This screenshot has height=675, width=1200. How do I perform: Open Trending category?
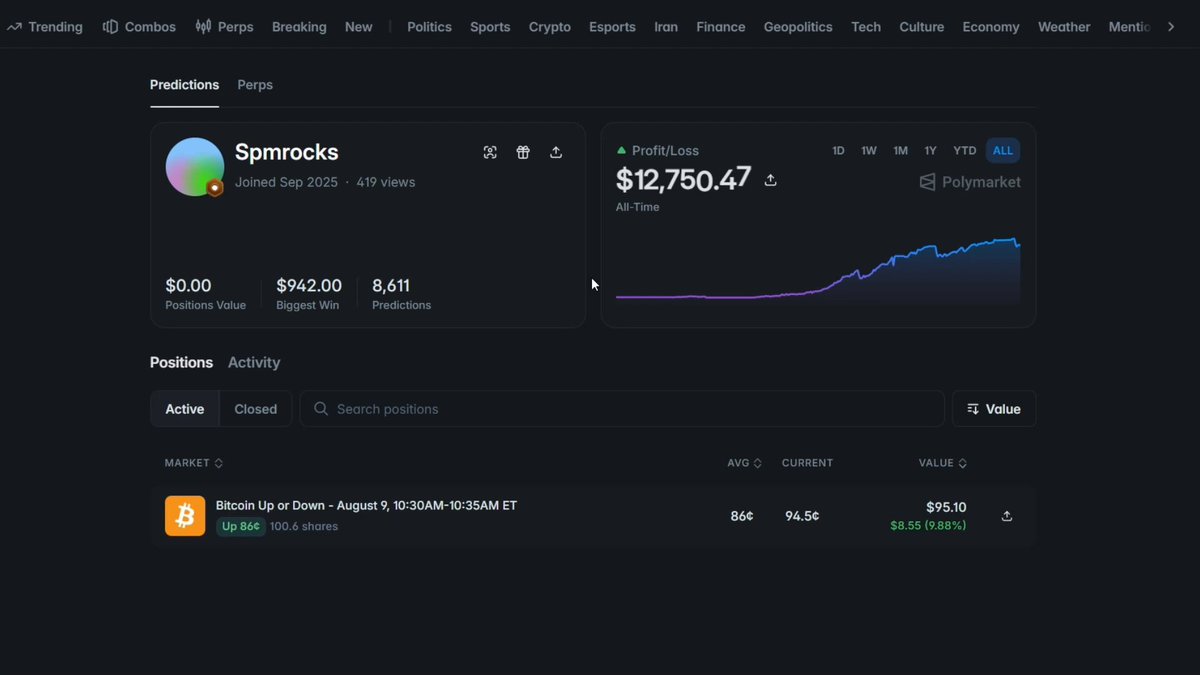[45, 27]
